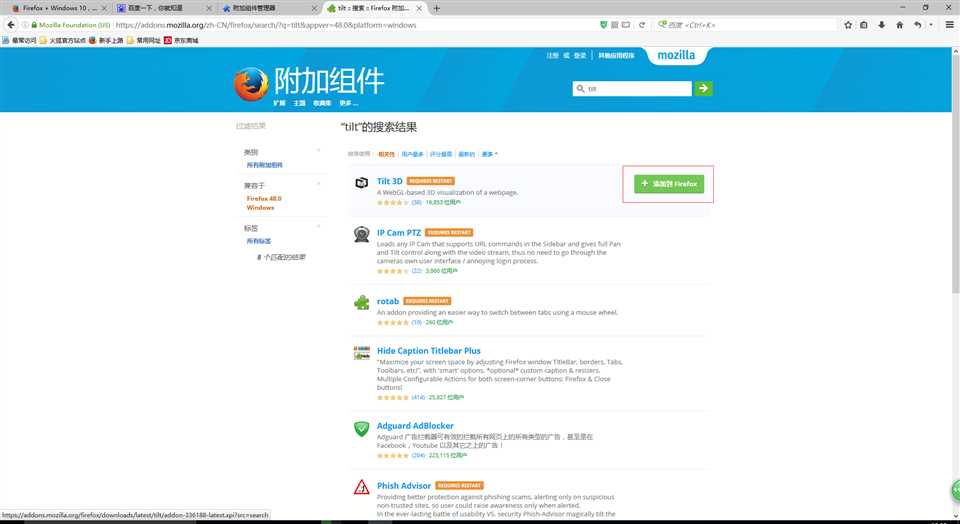The width and height of the screenshot is (960, 524).
Task: Click the green shield icon in address bar
Action: [604, 25]
